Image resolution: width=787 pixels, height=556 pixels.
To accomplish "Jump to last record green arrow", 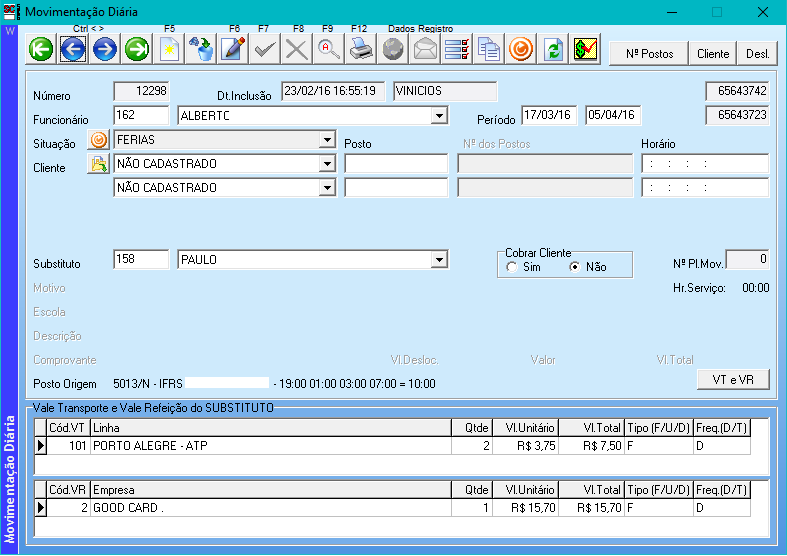I will [x=137, y=49].
